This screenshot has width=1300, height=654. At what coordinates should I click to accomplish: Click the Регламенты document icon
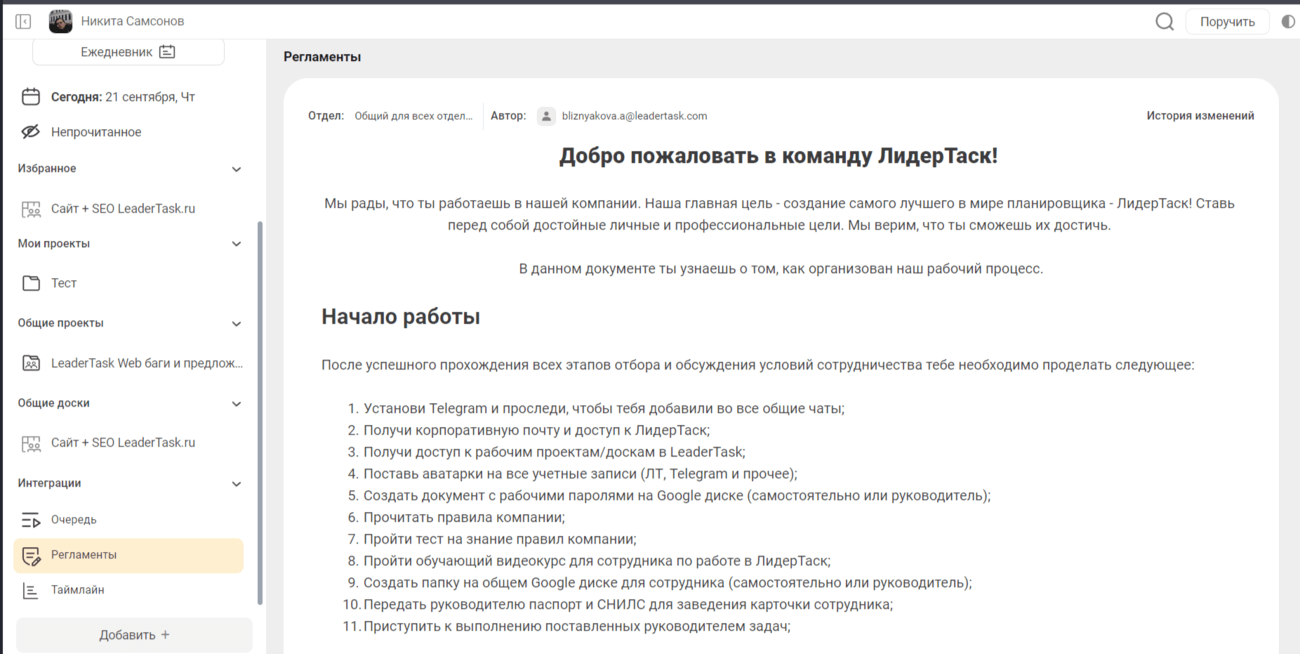pos(31,555)
